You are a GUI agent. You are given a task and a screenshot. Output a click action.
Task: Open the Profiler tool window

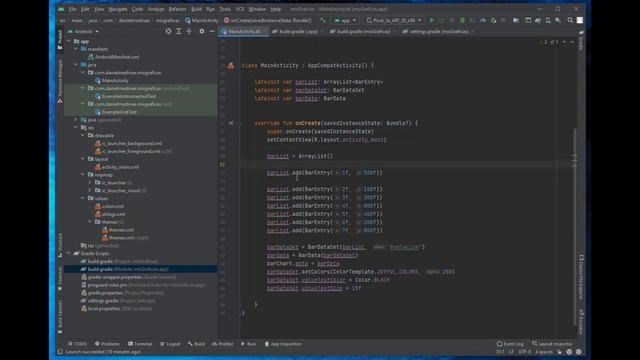tap(223, 344)
